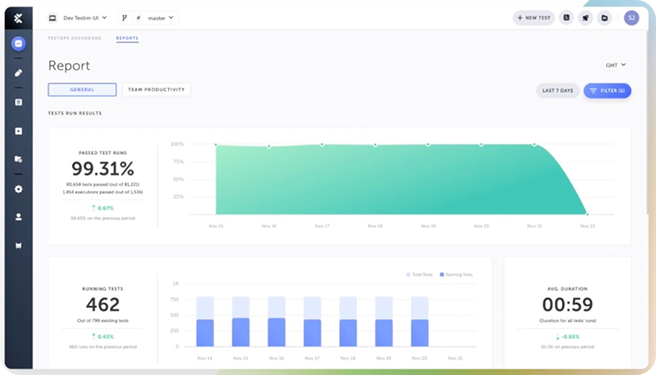The image size is (656, 375).
Task: Click the Nov 16 point on the line chart
Action: pos(269,146)
